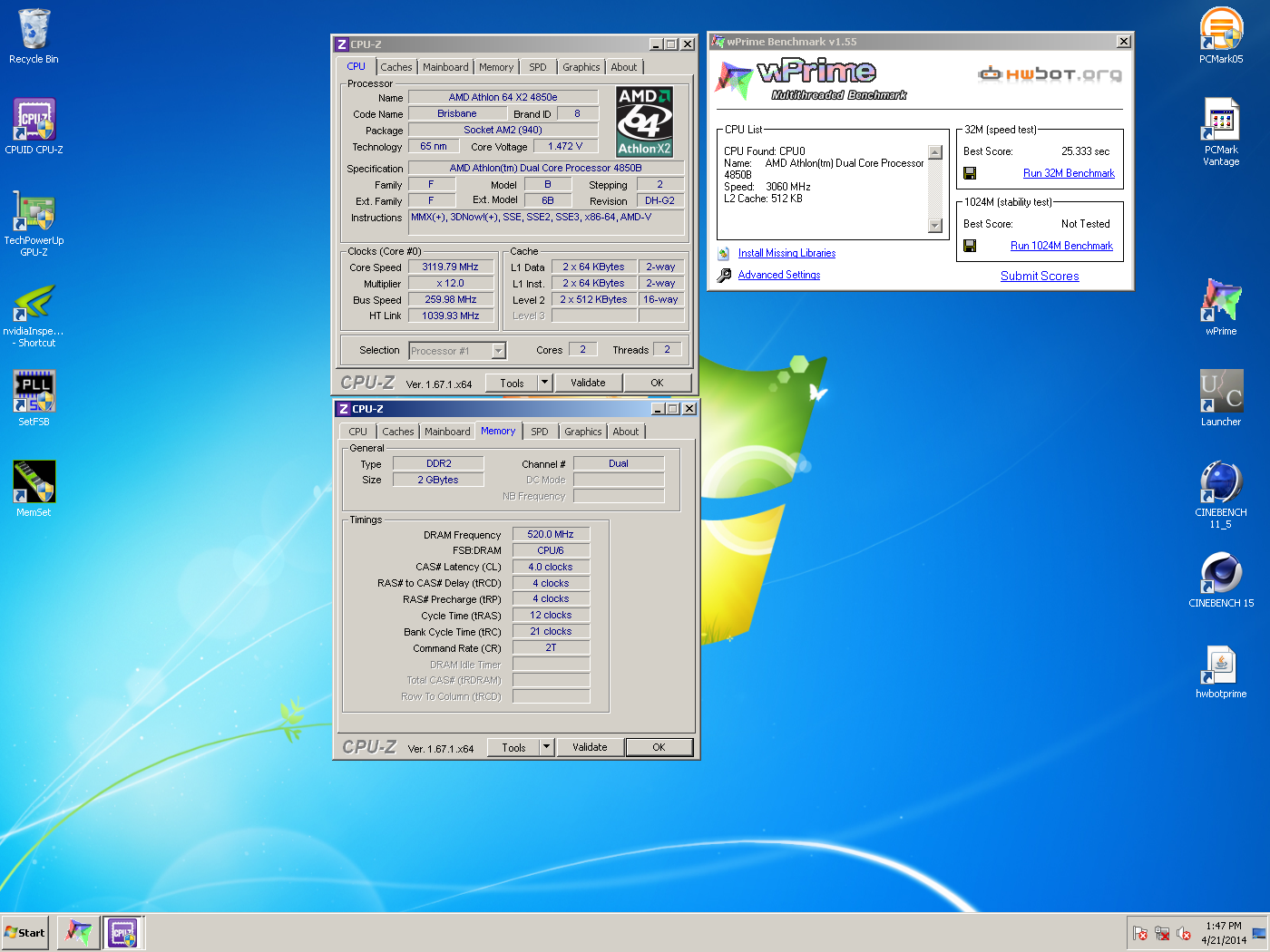Switch to CPU tab in bottom CPU-Z
Viewport: 1270px width, 952px height.
click(358, 432)
